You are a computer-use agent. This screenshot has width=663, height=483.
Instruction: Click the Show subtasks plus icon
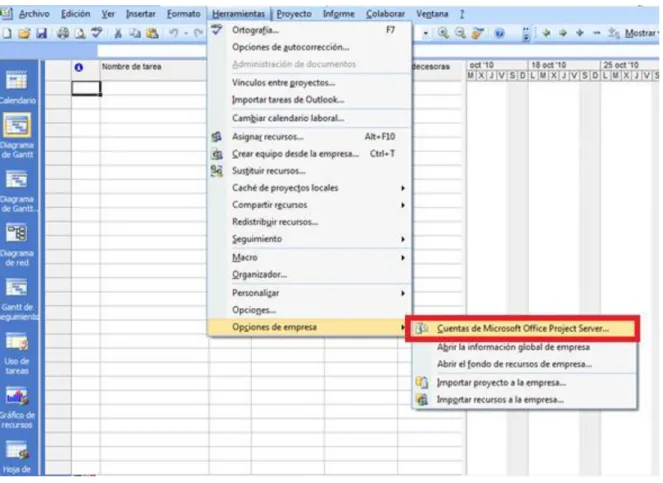pyautogui.click(x=580, y=33)
